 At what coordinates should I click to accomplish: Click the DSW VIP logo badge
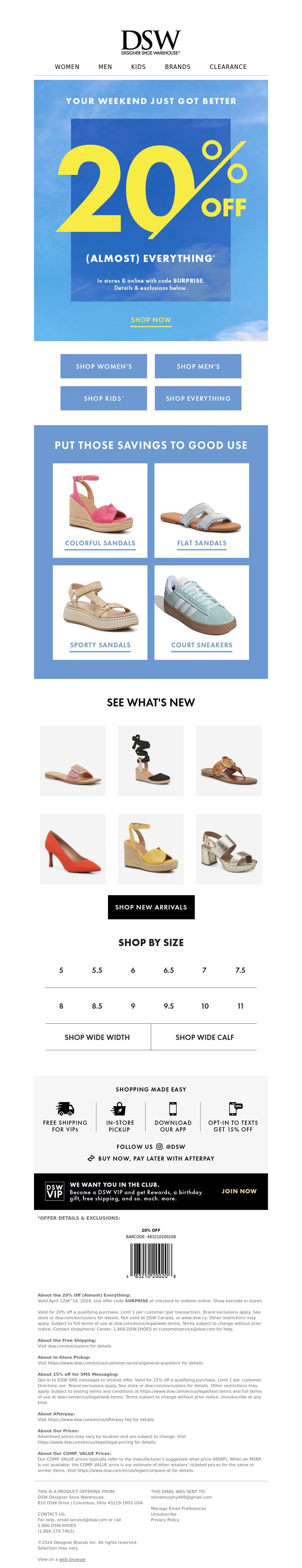coord(55,1191)
